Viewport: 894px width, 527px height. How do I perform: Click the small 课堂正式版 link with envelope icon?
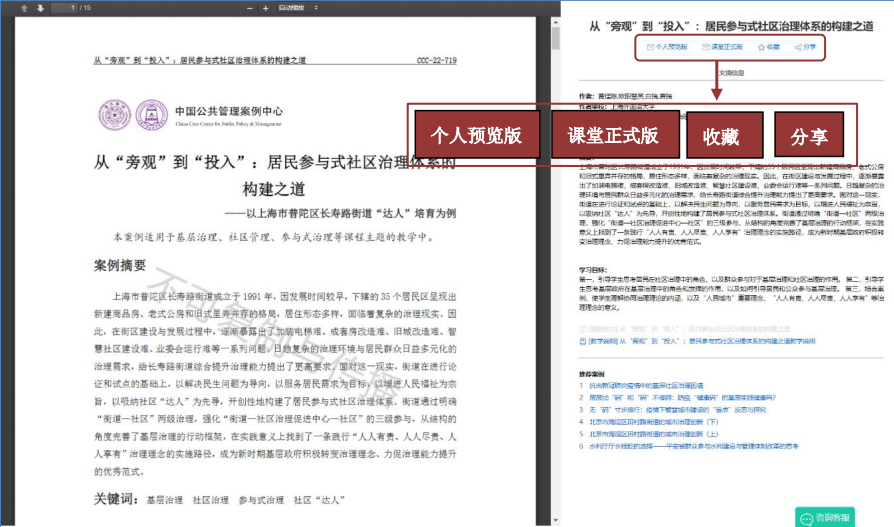pos(722,47)
